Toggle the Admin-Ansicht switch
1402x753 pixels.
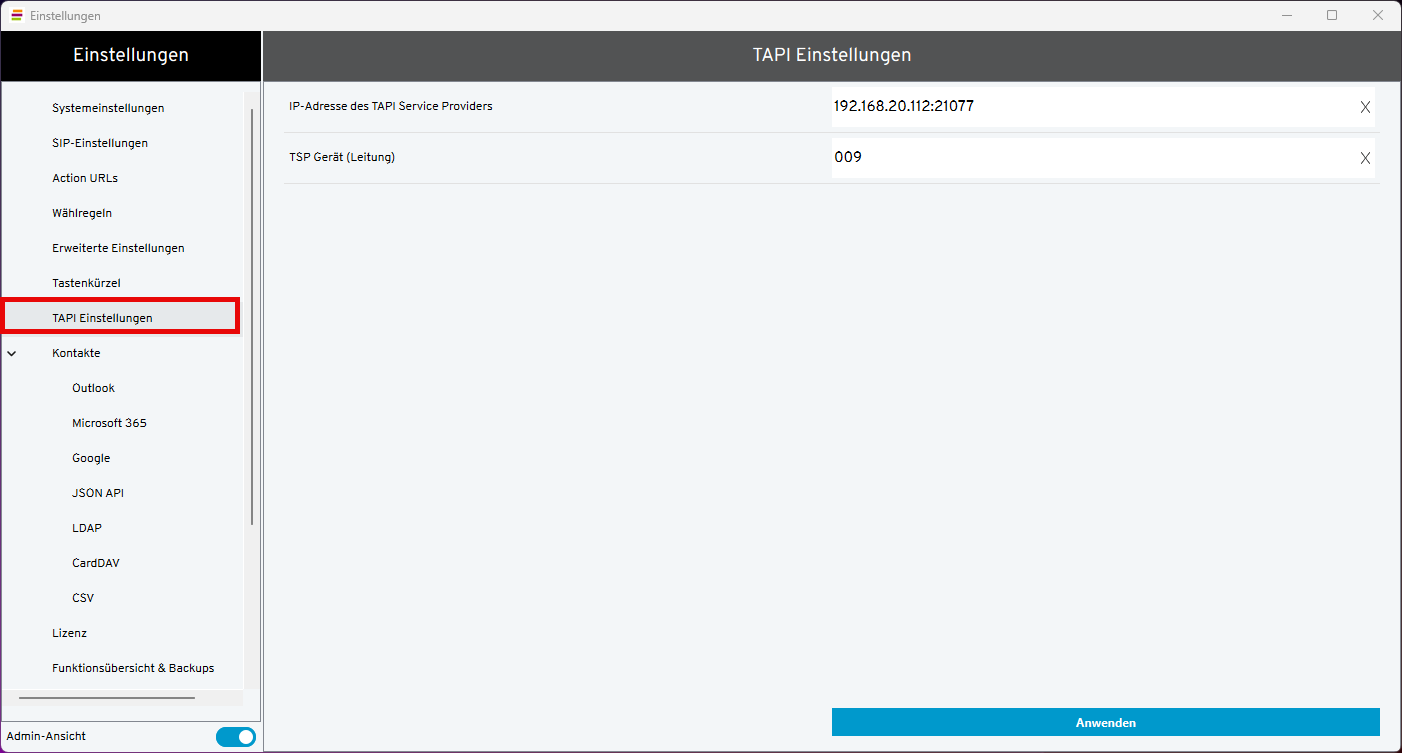pos(236,737)
